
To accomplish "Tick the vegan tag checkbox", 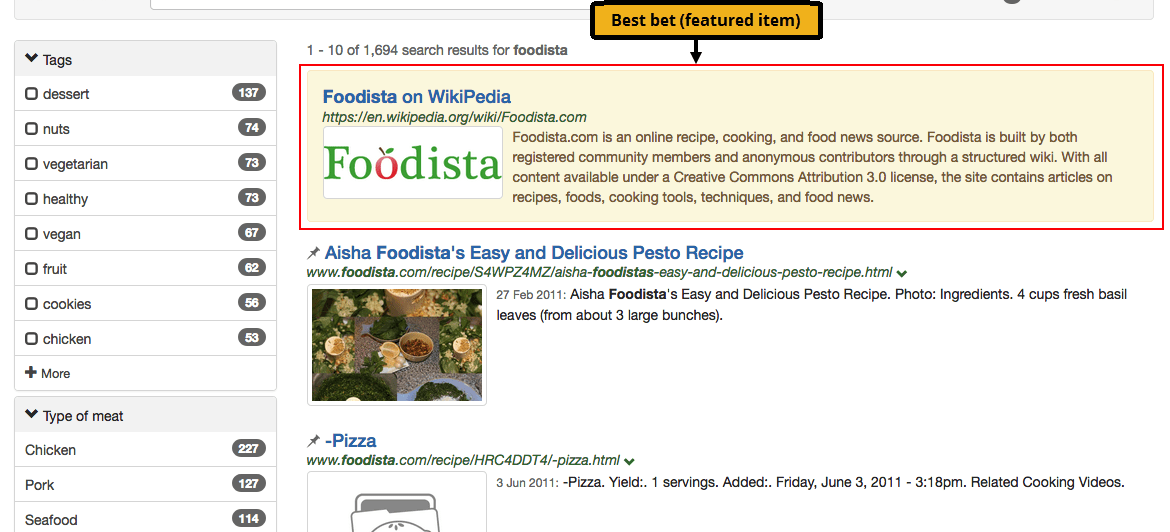I will (32, 234).
